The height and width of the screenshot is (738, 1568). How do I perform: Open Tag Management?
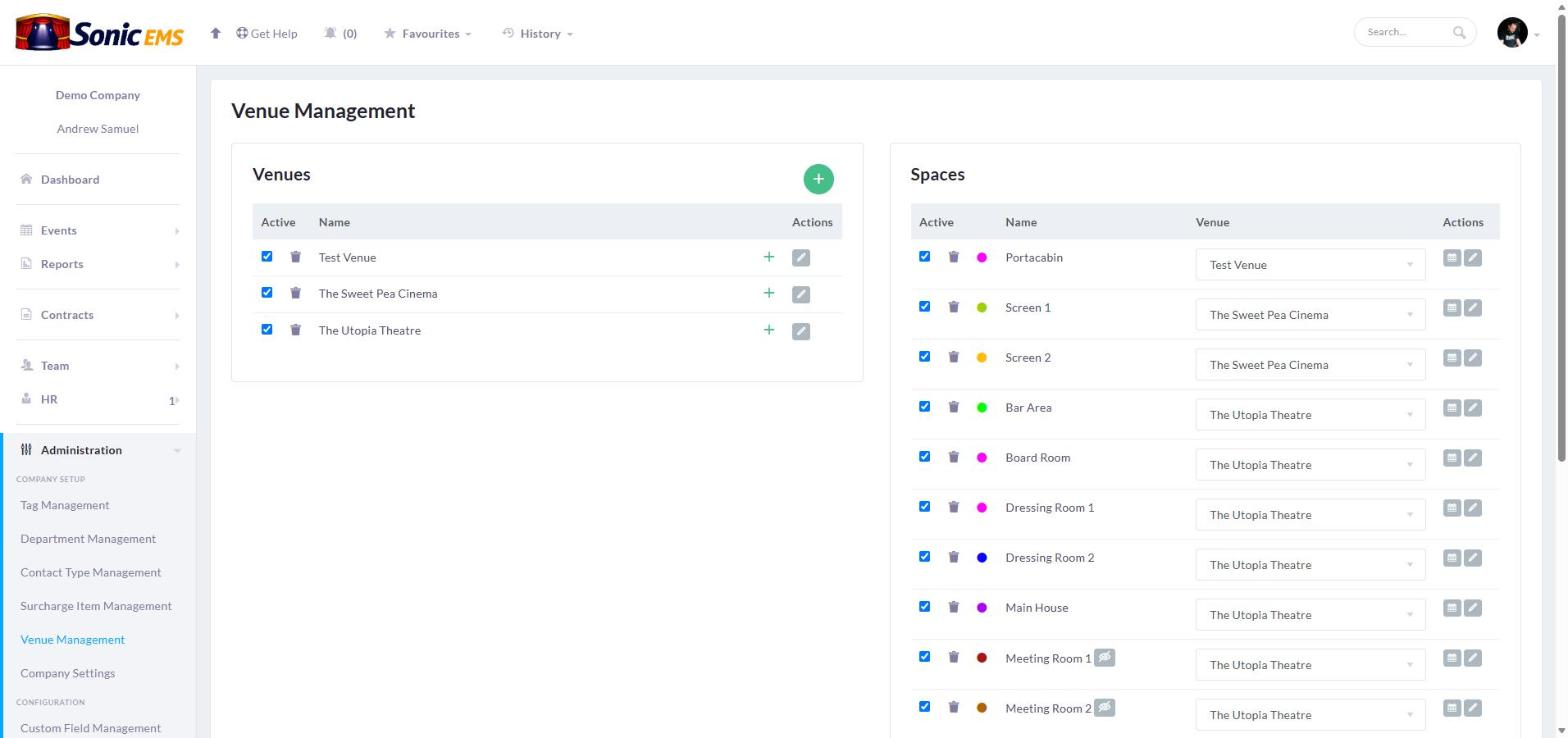pos(65,505)
